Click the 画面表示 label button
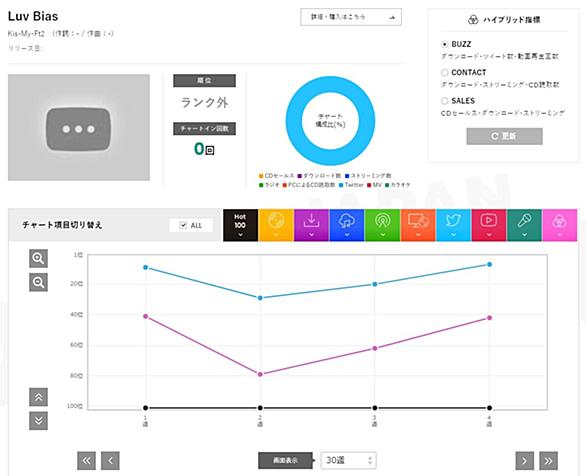 tap(285, 460)
